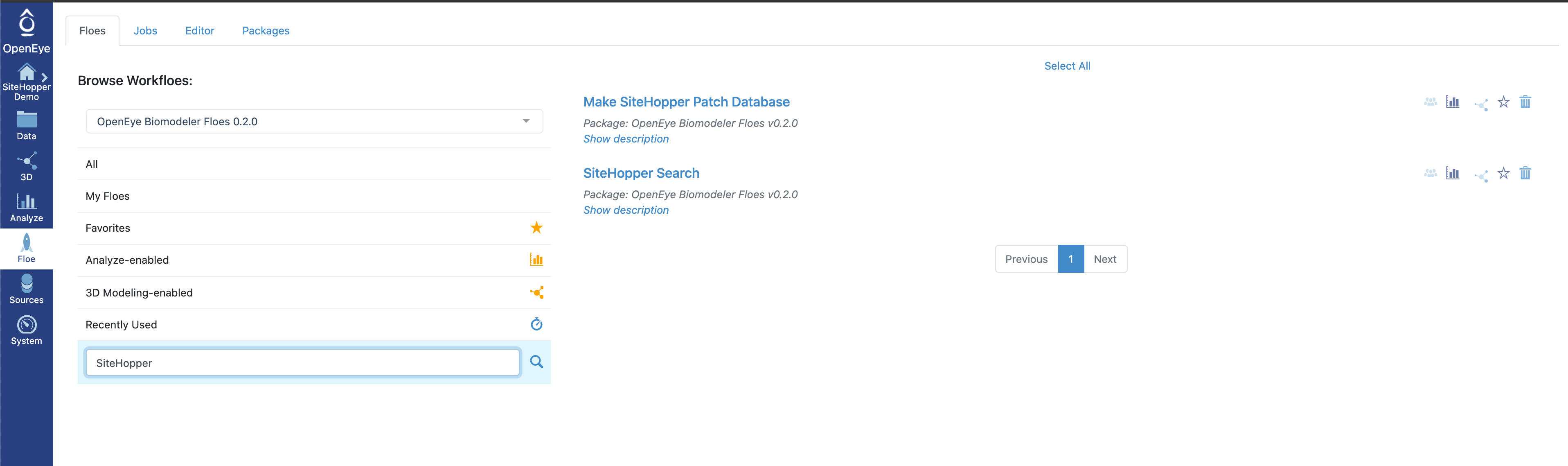
Task: Open the SiteHopper Demo home icon
Action: coord(27,72)
